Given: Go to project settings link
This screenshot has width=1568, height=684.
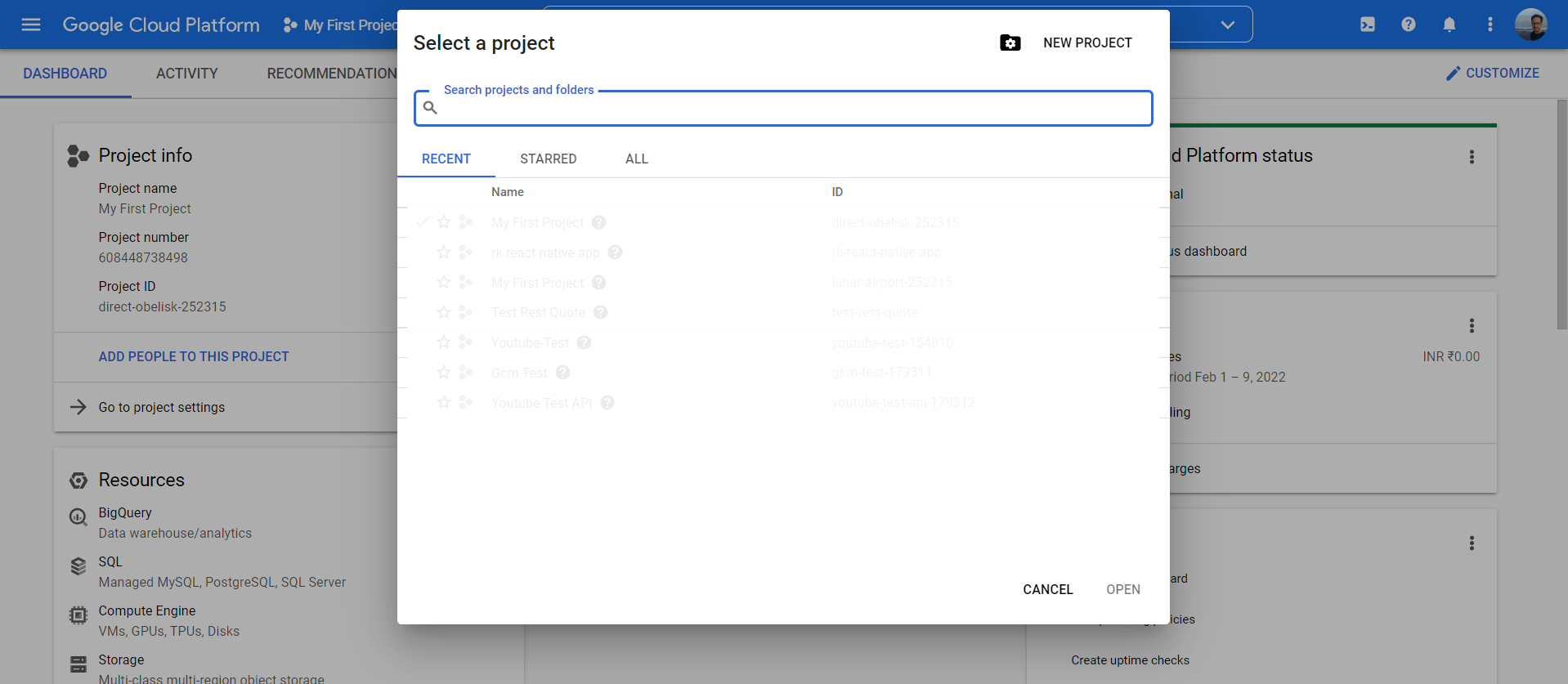Looking at the screenshot, I should pyautogui.click(x=162, y=407).
